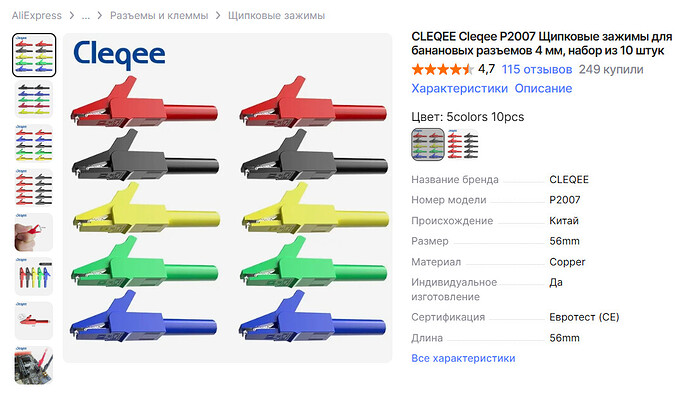The width and height of the screenshot is (690, 400).
Task: Open the "115 отзывов" reviews link
Action: (537, 70)
